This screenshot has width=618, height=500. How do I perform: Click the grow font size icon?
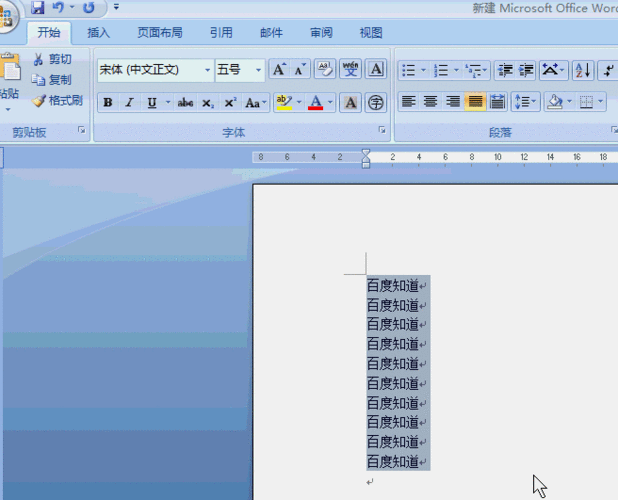[279, 70]
